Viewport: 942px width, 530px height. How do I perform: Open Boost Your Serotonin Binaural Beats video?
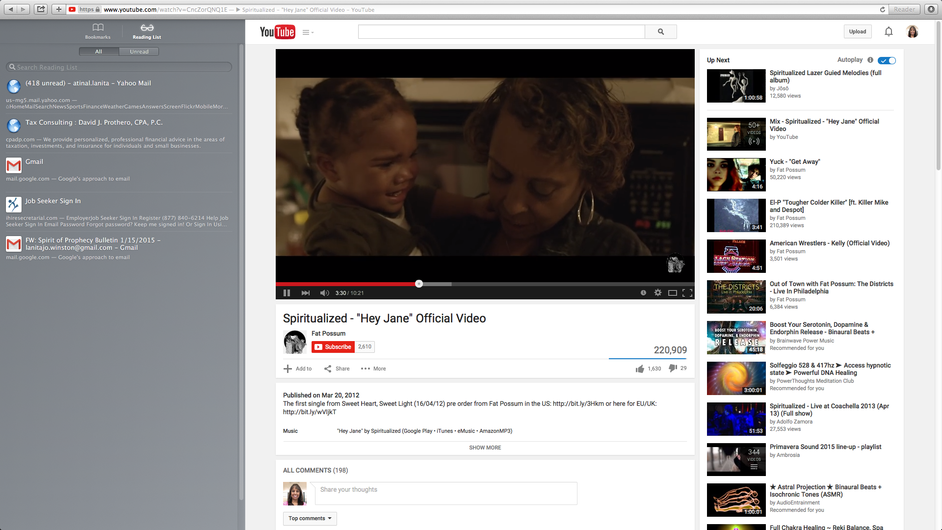[x=800, y=337]
